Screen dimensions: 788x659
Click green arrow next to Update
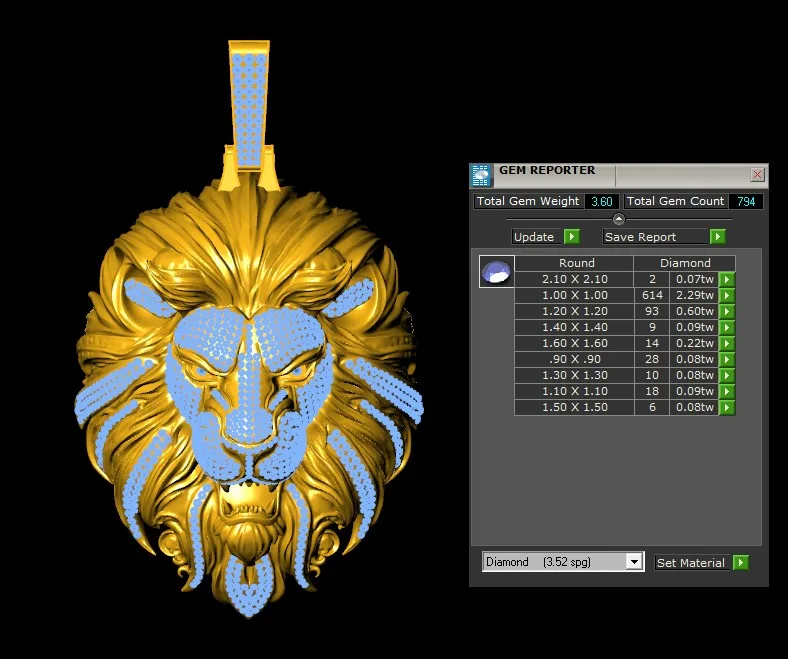(571, 237)
